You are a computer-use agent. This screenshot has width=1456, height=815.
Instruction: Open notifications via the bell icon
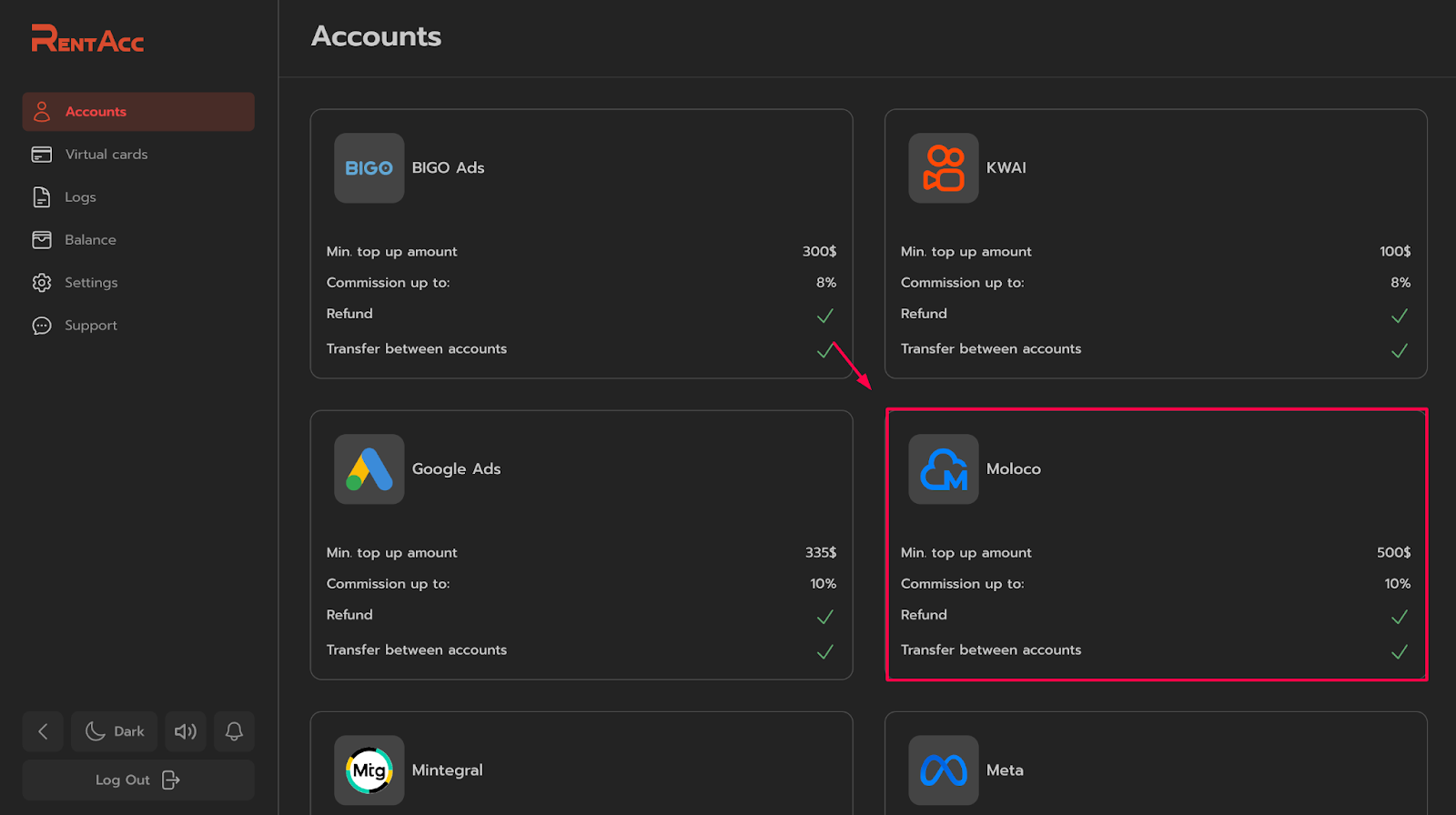[234, 731]
